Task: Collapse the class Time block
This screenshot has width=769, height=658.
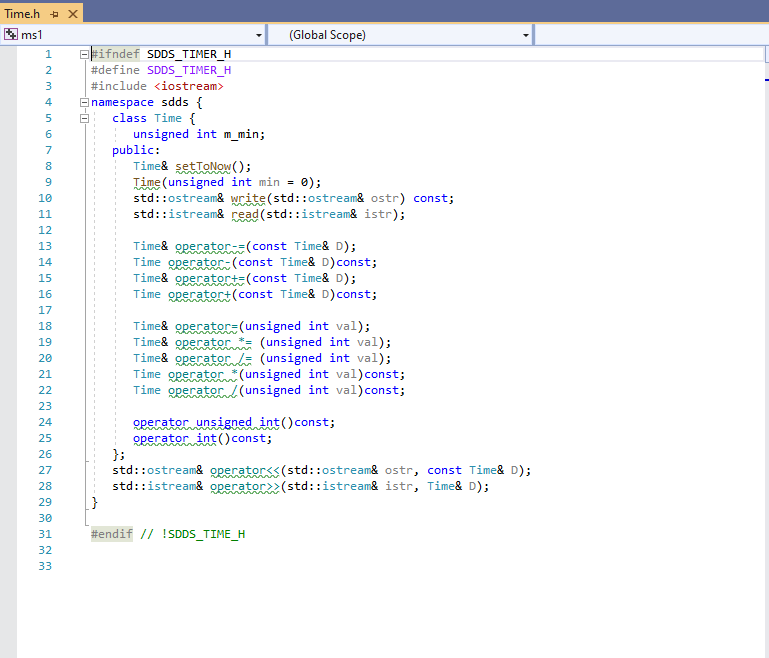Action: 84,118
